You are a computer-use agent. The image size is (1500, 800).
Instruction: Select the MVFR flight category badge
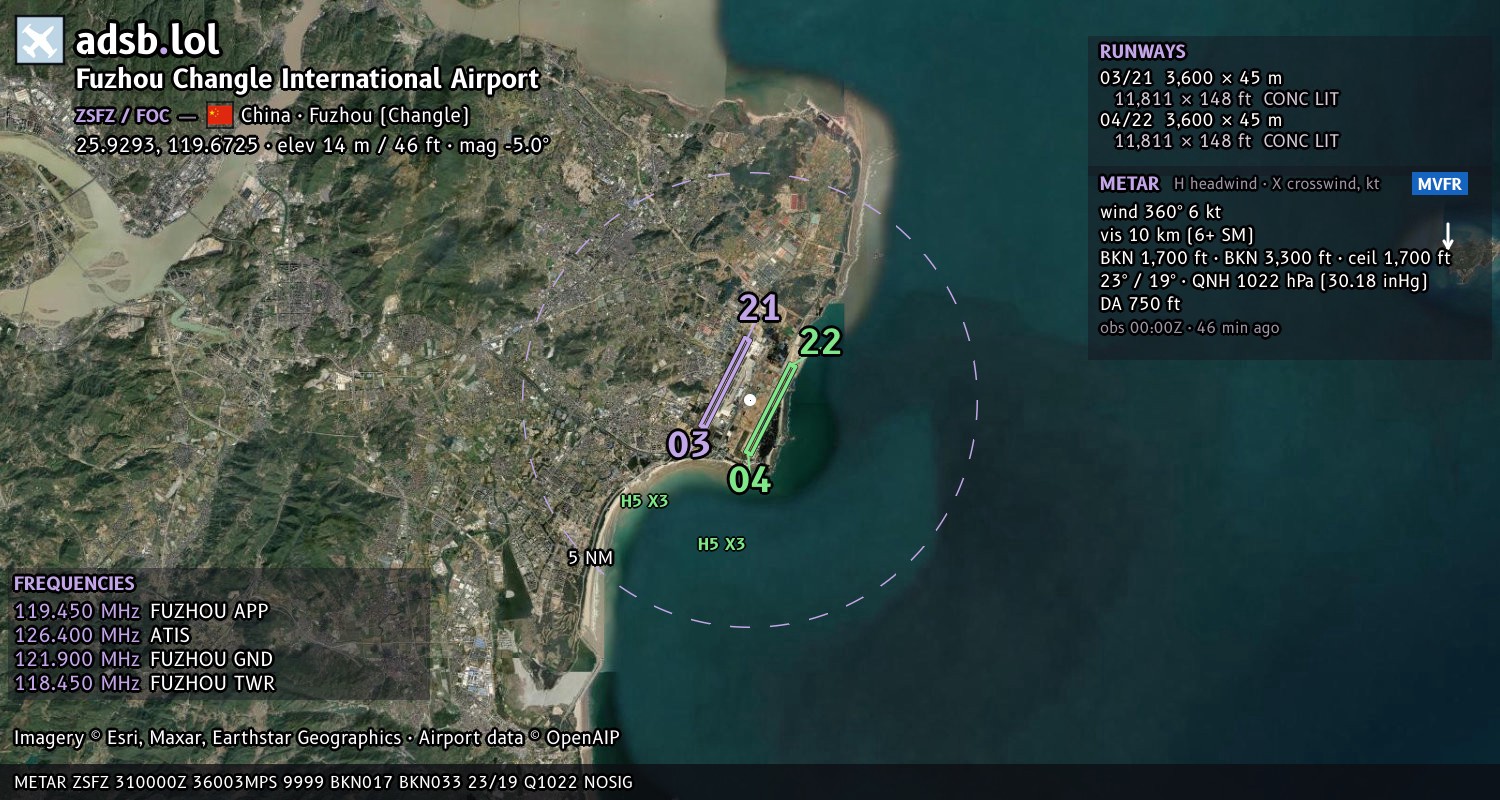[1440, 184]
